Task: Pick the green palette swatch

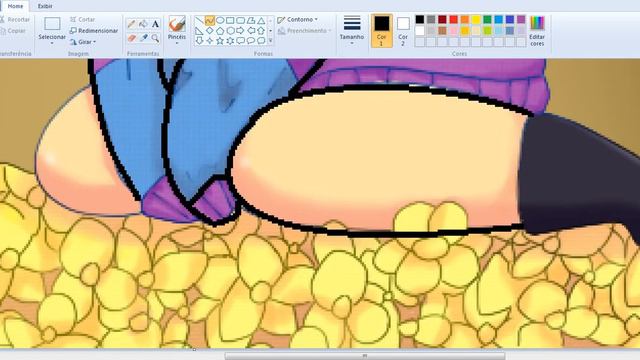Action: pos(487,19)
